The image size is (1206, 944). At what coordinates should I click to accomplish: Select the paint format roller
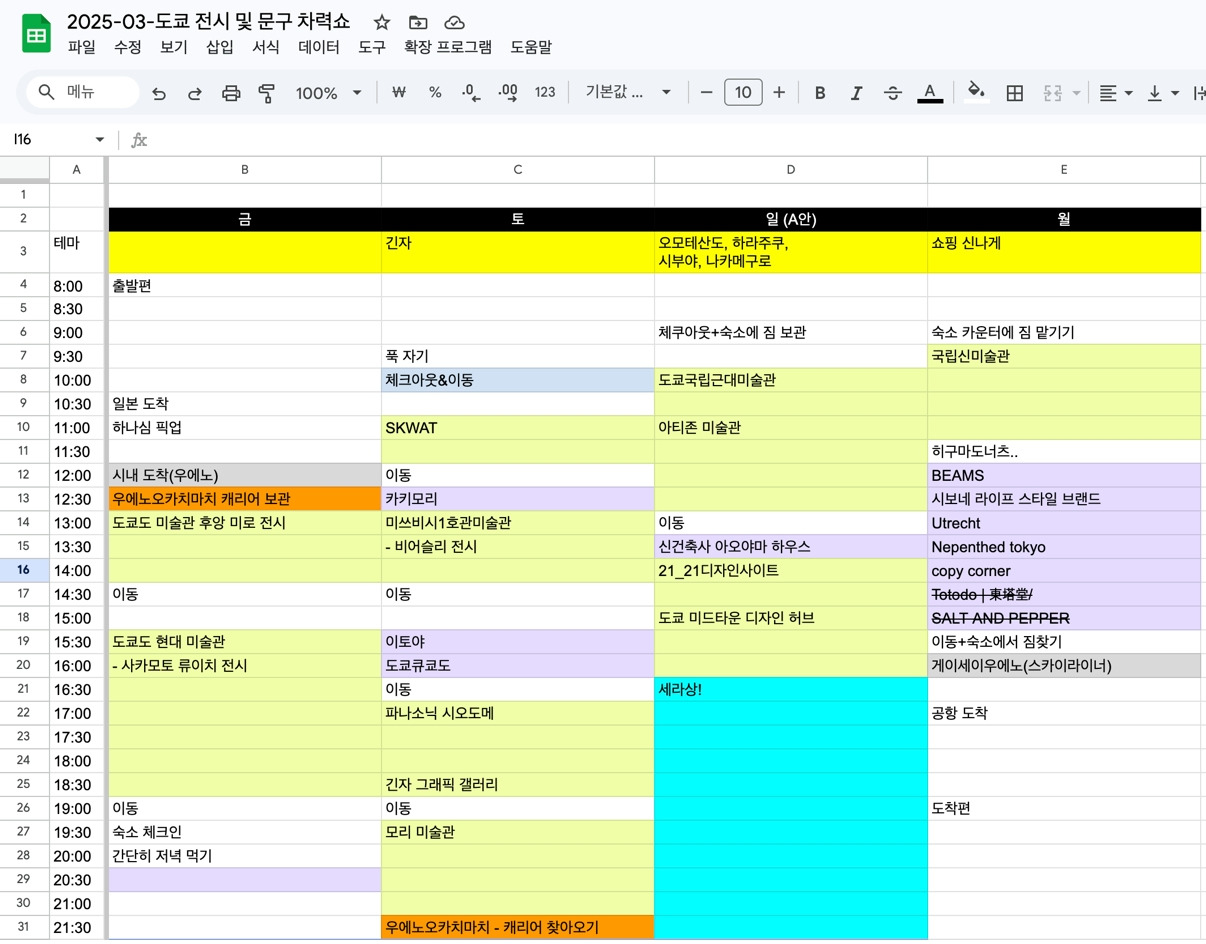[267, 93]
